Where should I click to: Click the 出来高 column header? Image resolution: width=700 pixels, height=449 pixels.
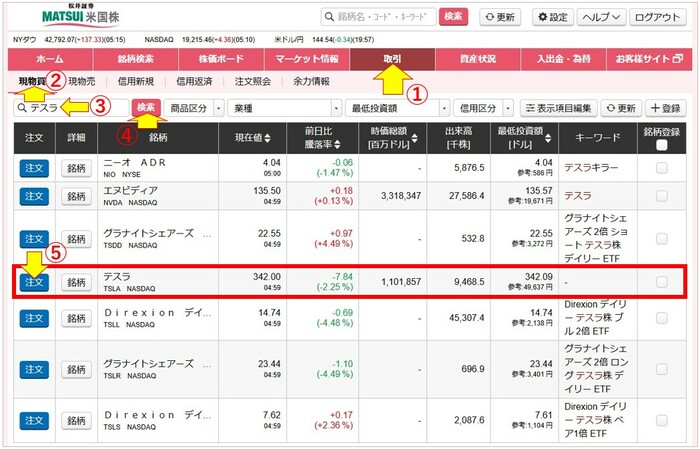pyautogui.click(x=458, y=138)
